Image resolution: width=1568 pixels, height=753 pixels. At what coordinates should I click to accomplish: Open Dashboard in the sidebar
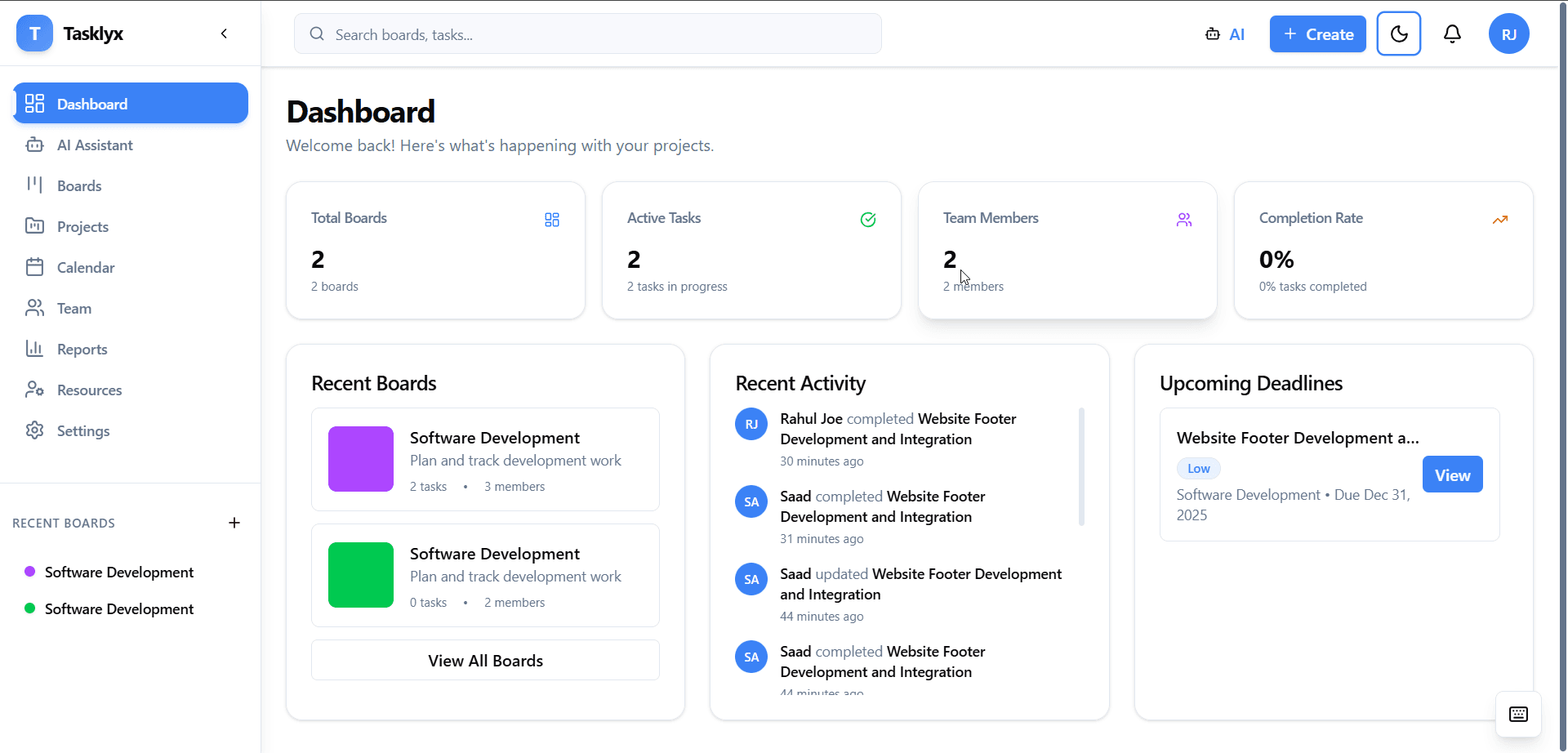131,104
